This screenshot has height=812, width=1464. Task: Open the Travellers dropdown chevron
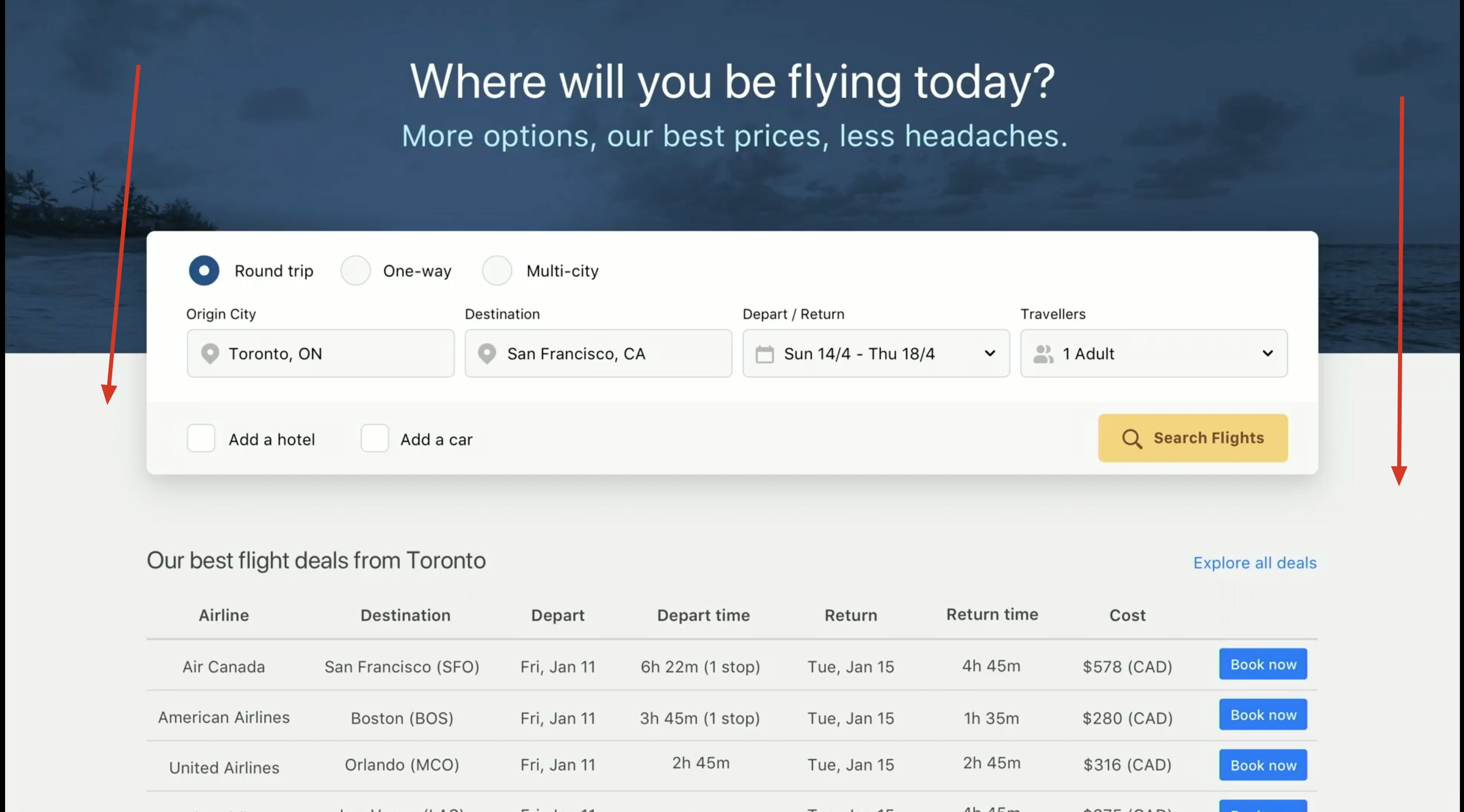[x=1267, y=353]
